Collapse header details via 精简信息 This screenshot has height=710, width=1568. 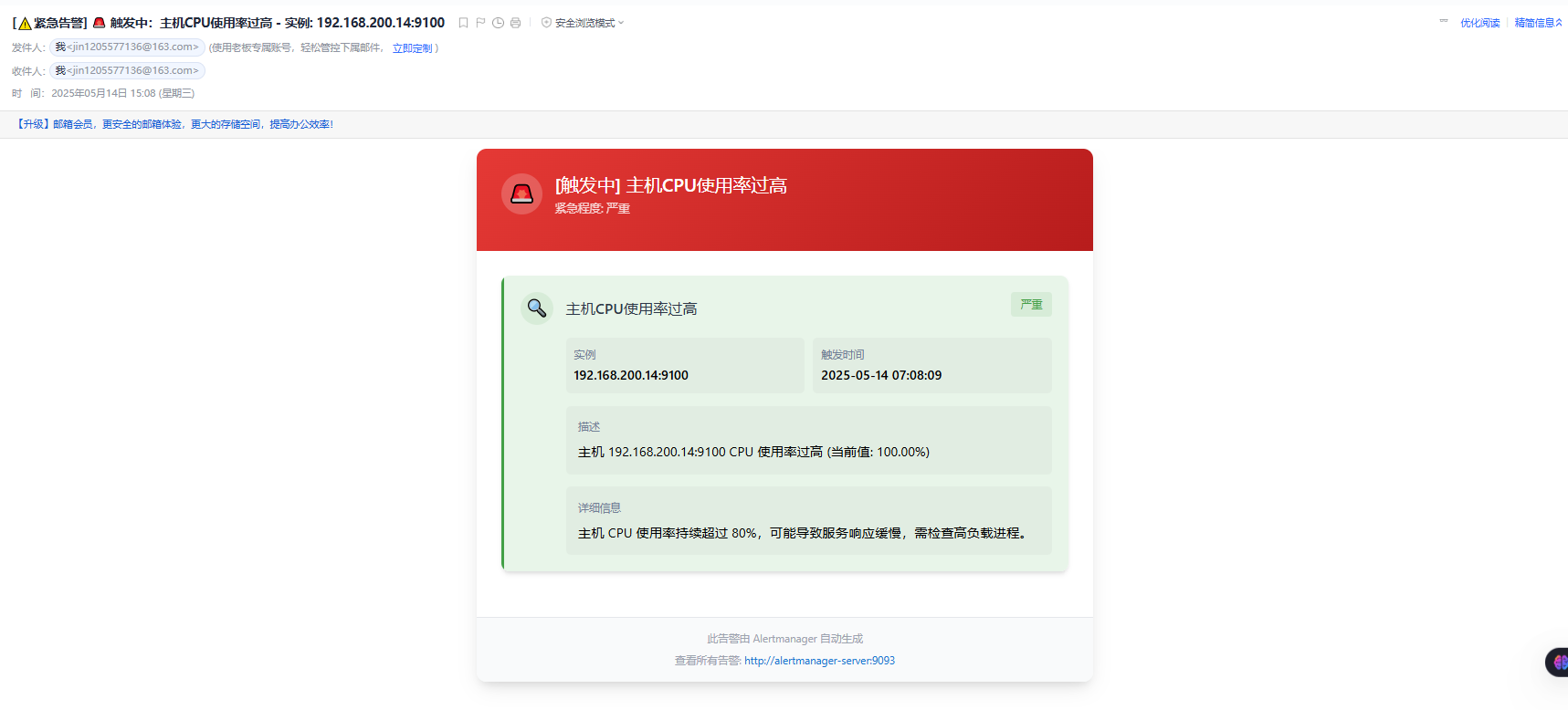point(1538,23)
